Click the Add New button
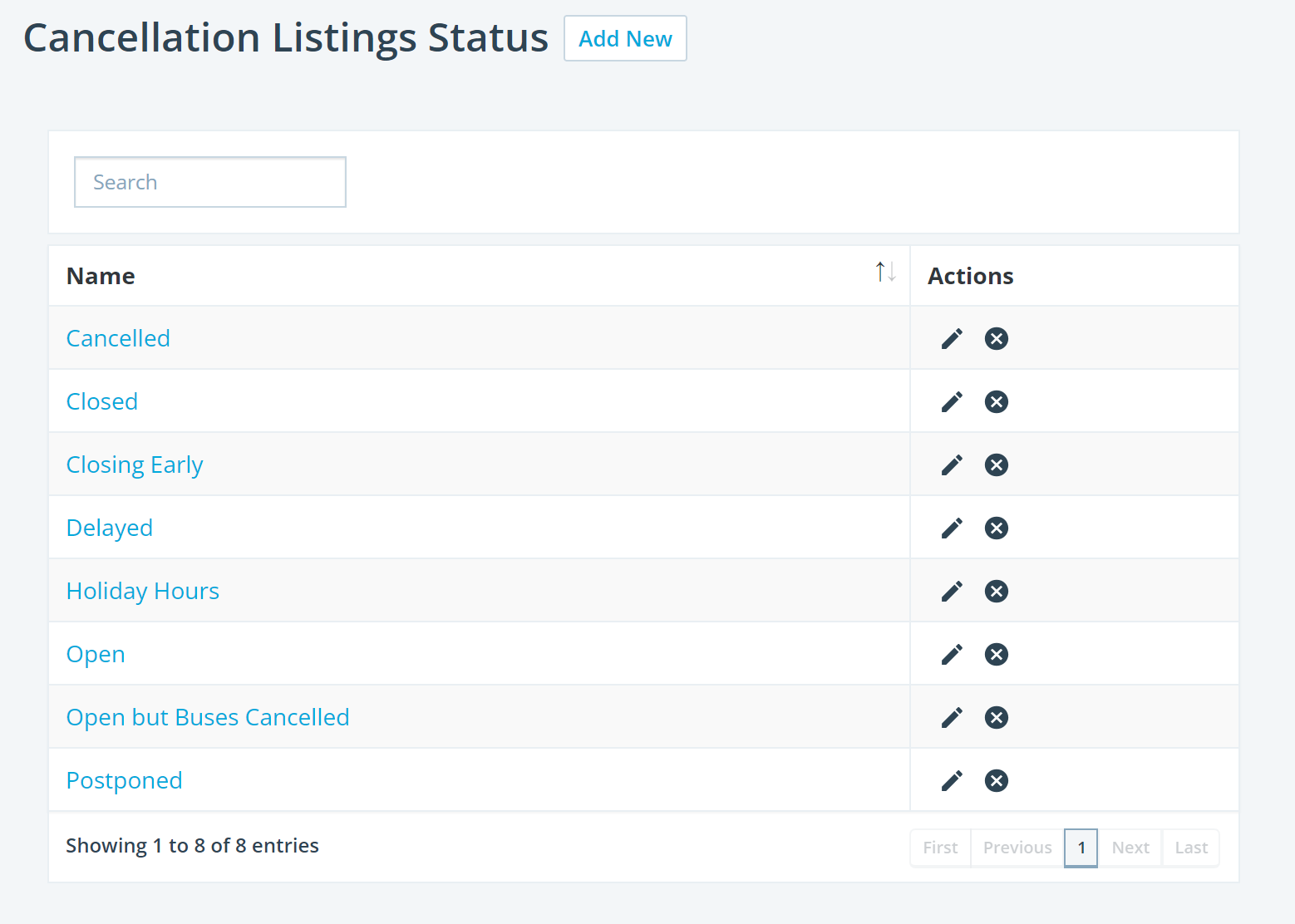 click(625, 39)
